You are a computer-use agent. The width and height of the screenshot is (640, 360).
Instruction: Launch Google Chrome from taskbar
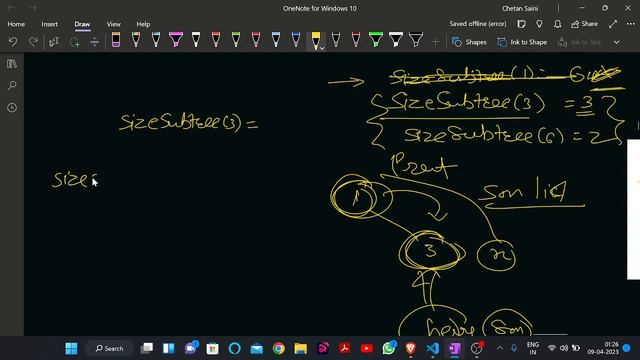pos(279,348)
